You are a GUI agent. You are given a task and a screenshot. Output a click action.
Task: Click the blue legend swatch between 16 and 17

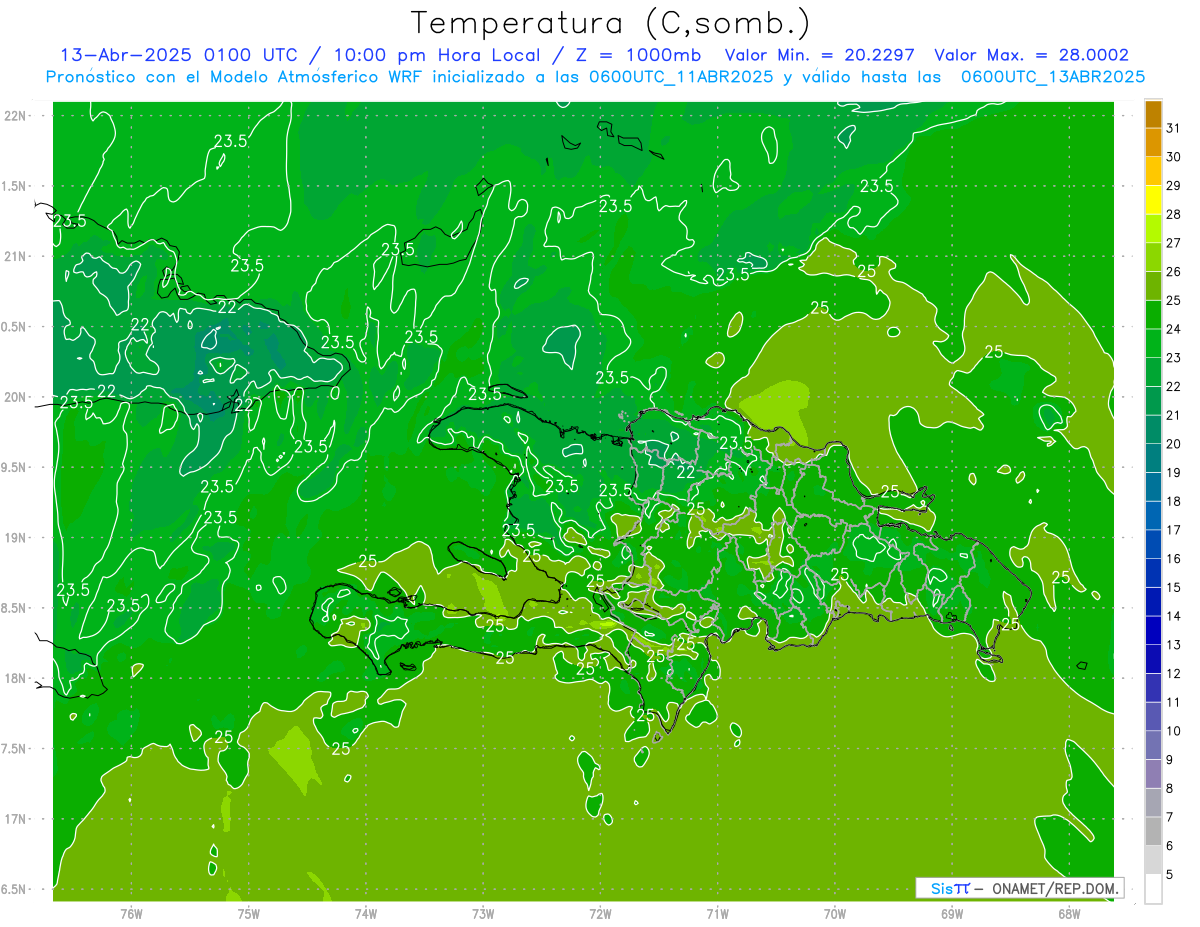[1153, 545]
